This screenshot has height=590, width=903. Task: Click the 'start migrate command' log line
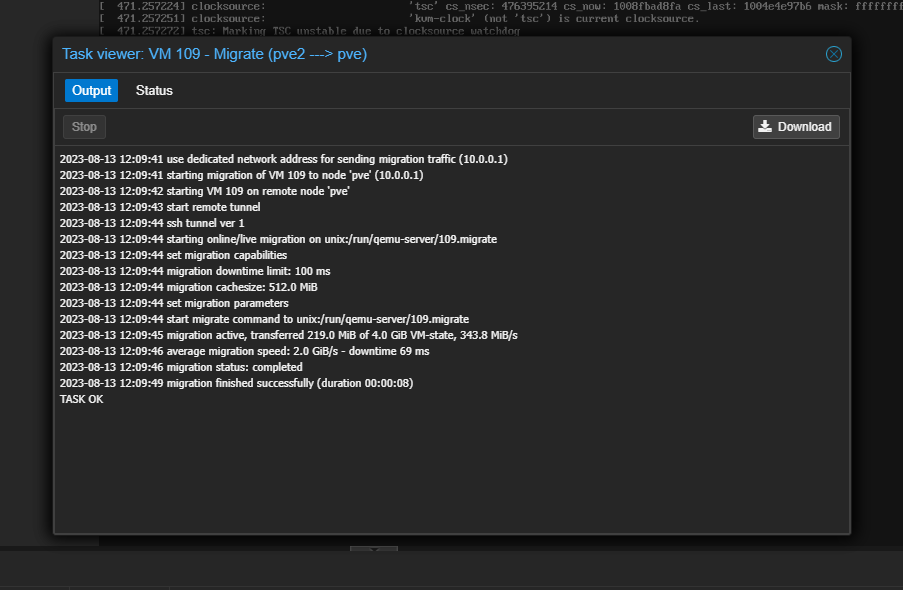pos(264,319)
